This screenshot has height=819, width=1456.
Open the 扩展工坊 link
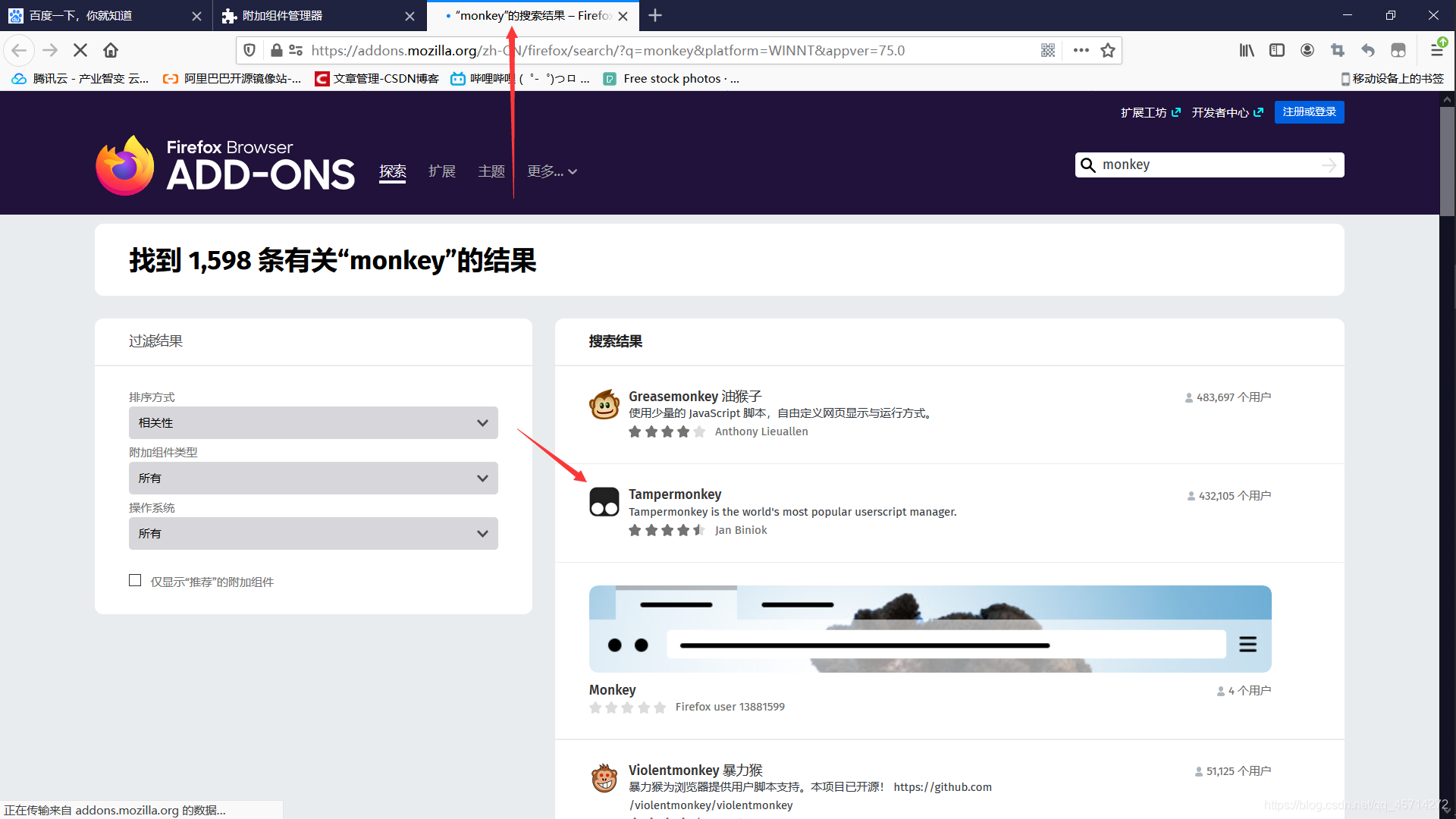[1150, 112]
